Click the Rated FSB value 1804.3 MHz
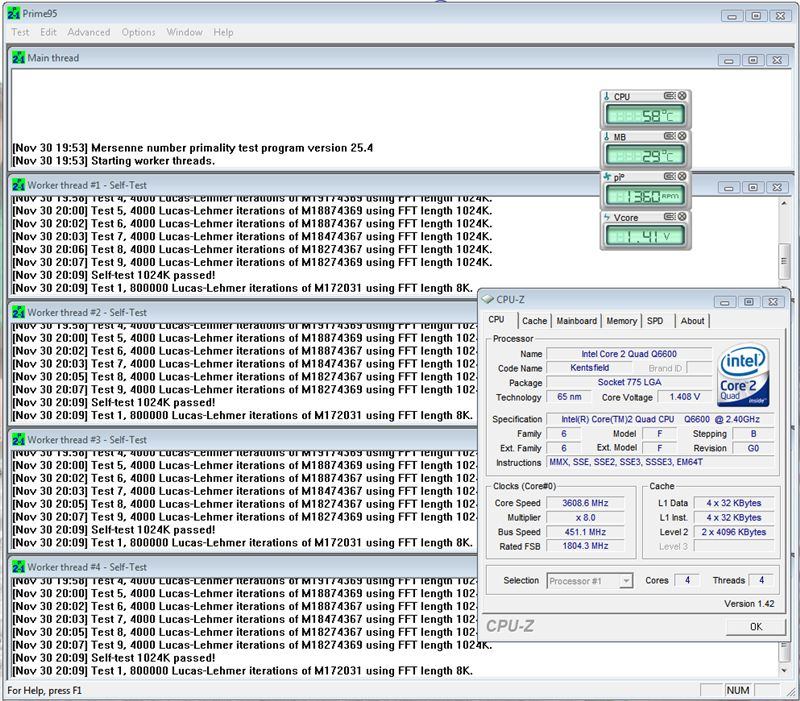This screenshot has height=701, width=800. (585, 545)
